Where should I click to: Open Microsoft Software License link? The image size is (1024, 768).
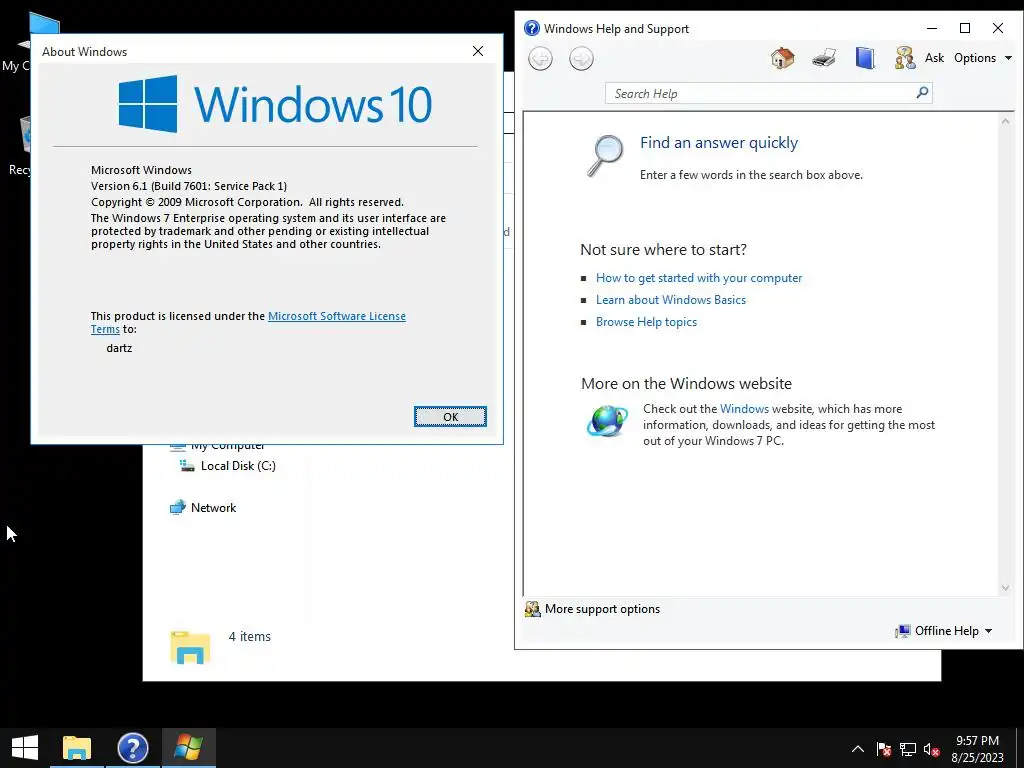(337, 316)
